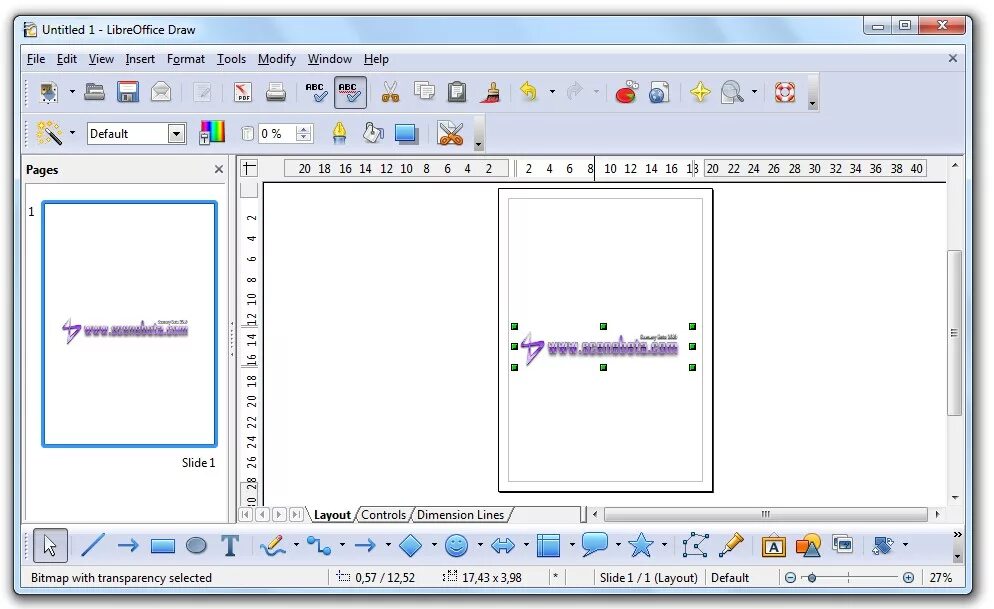Click the Print icon
994x609 pixels.
(x=275, y=93)
